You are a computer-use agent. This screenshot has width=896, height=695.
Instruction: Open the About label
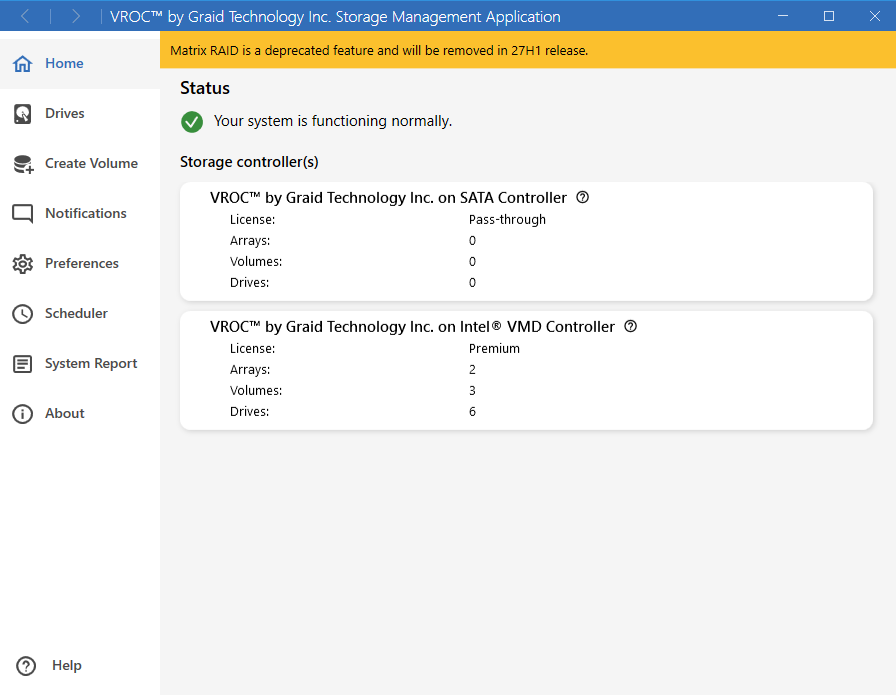coord(65,413)
